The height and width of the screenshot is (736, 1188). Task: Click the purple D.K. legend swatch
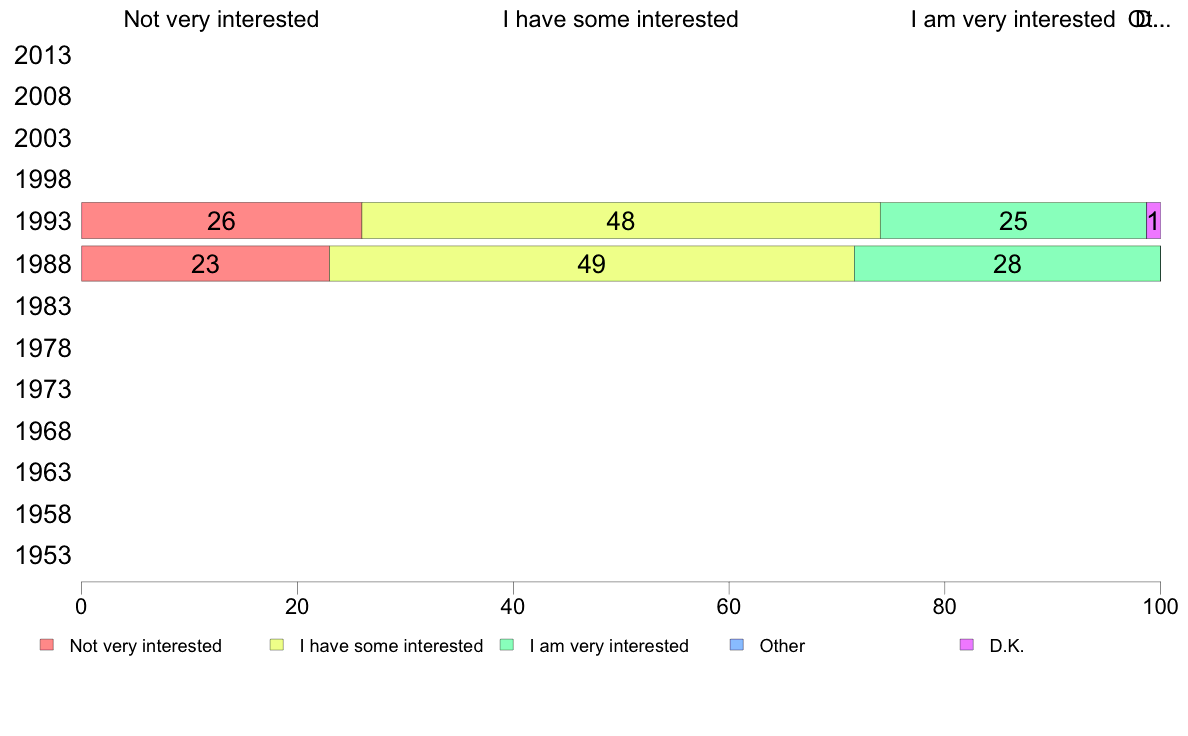point(967,645)
